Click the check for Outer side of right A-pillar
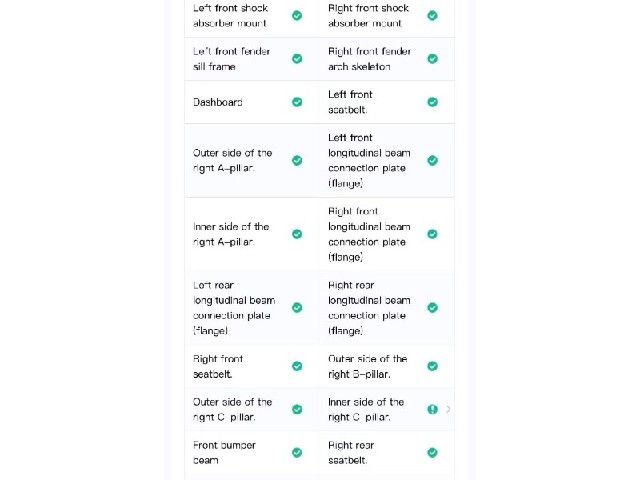Screen dimensions: 640x480 click(297, 160)
